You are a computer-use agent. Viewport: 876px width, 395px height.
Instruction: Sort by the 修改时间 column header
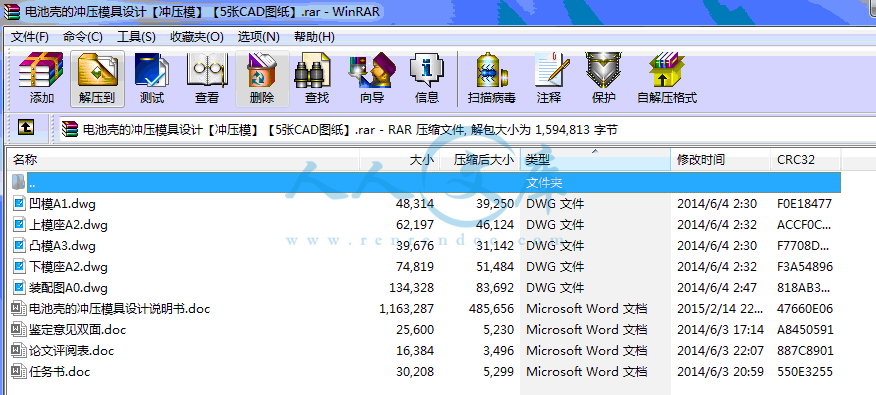(721, 160)
